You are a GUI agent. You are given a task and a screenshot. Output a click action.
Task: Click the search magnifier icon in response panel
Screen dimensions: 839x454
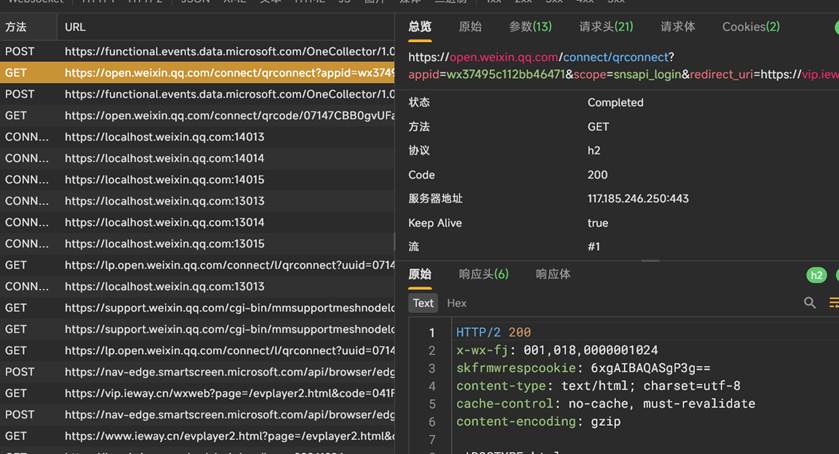click(x=810, y=303)
